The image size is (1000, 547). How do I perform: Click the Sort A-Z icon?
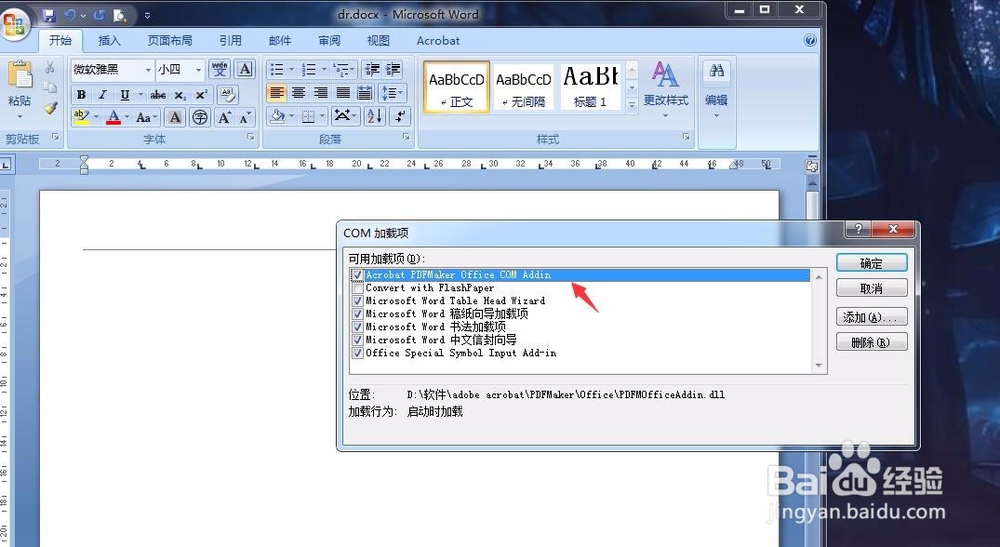(x=374, y=116)
